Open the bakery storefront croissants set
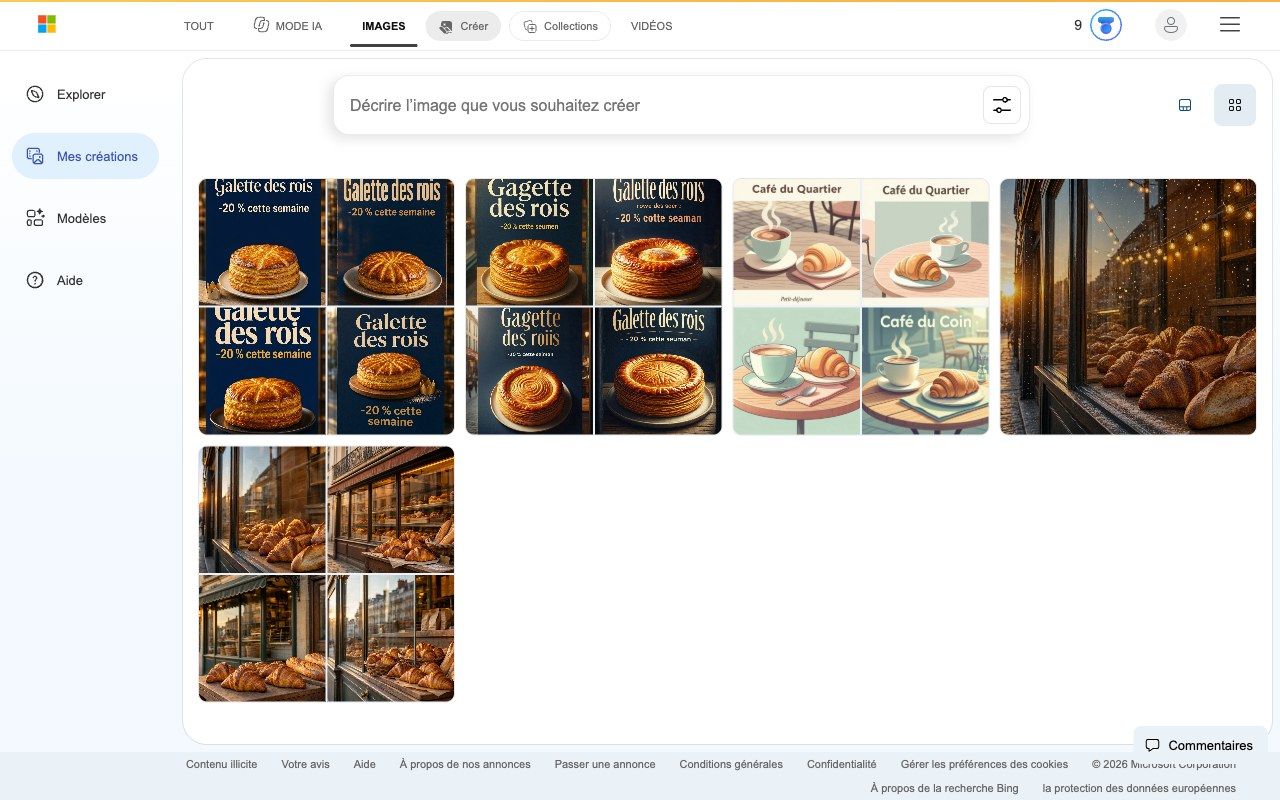 click(326, 574)
